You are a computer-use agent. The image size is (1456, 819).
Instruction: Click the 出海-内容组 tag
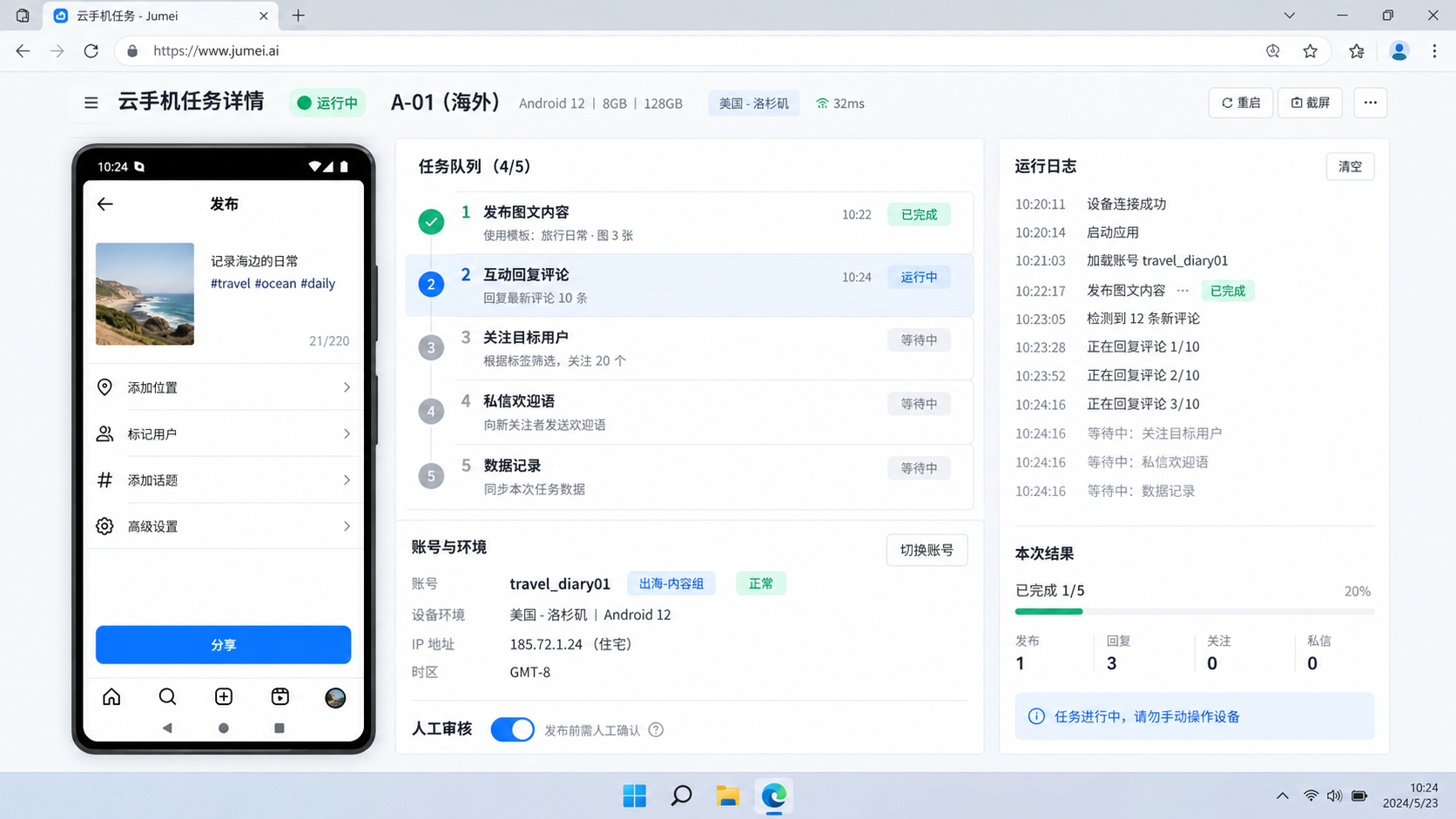tap(671, 583)
